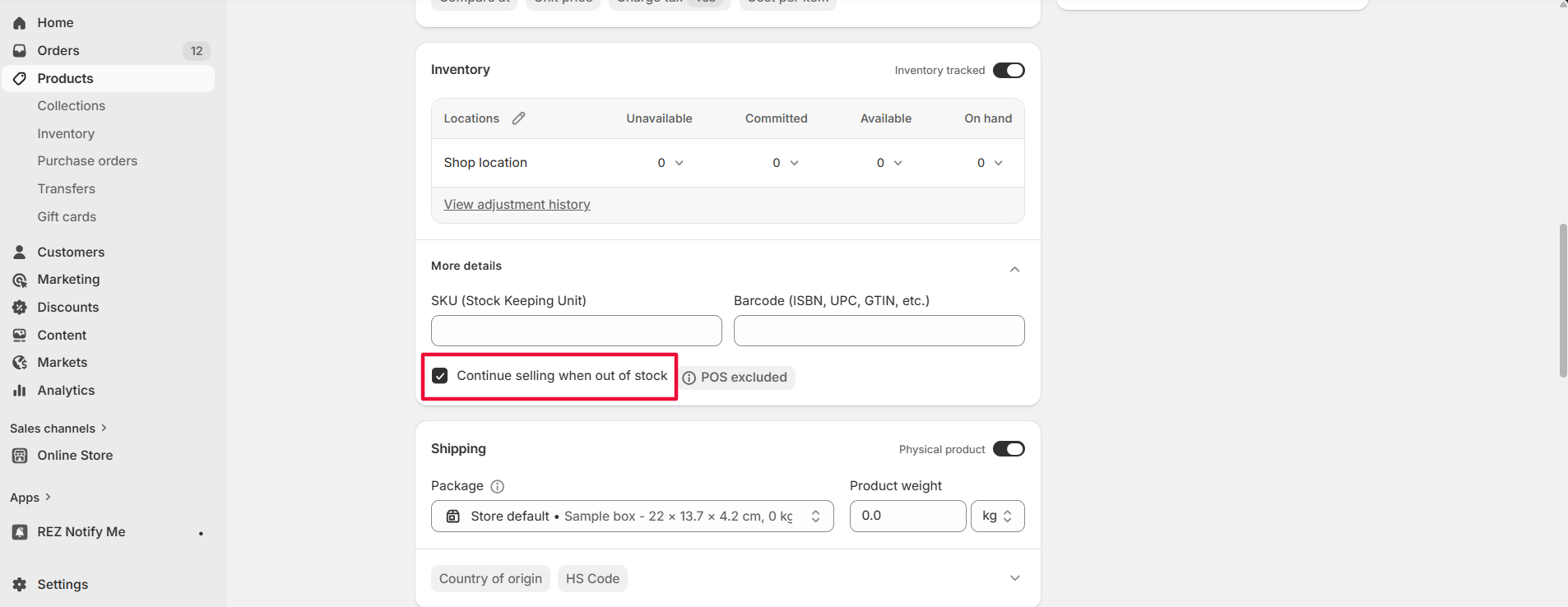Click the SKU input field
The width and height of the screenshot is (1568, 607).
click(x=576, y=331)
